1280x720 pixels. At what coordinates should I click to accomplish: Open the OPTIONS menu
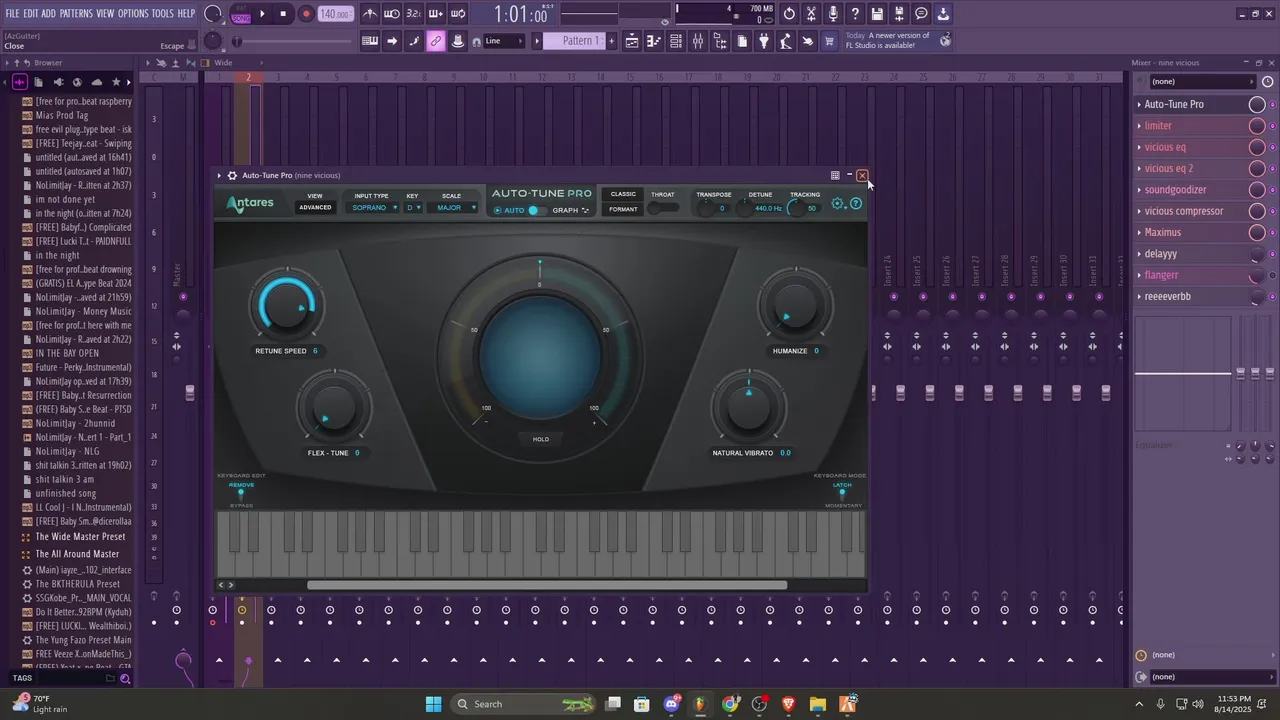point(133,14)
